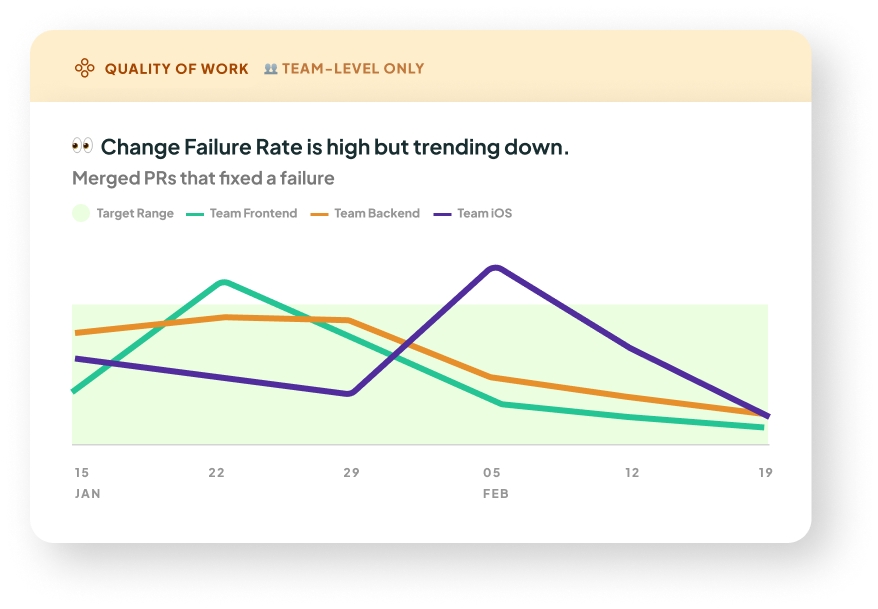Click the Change Failure Rate headline
The image size is (878, 609).
pos(335,147)
